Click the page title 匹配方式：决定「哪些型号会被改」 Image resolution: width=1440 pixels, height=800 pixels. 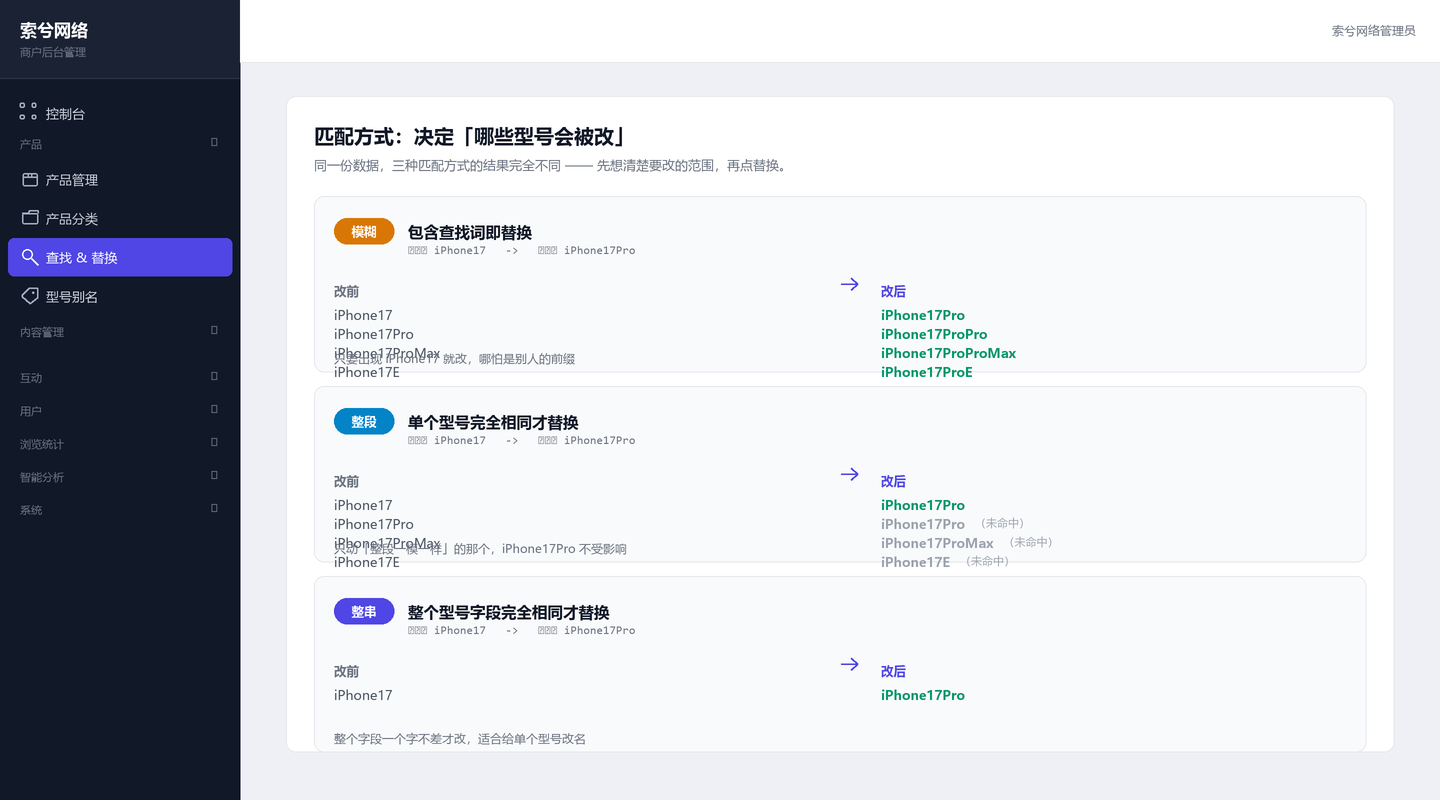(x=471, y=137)
